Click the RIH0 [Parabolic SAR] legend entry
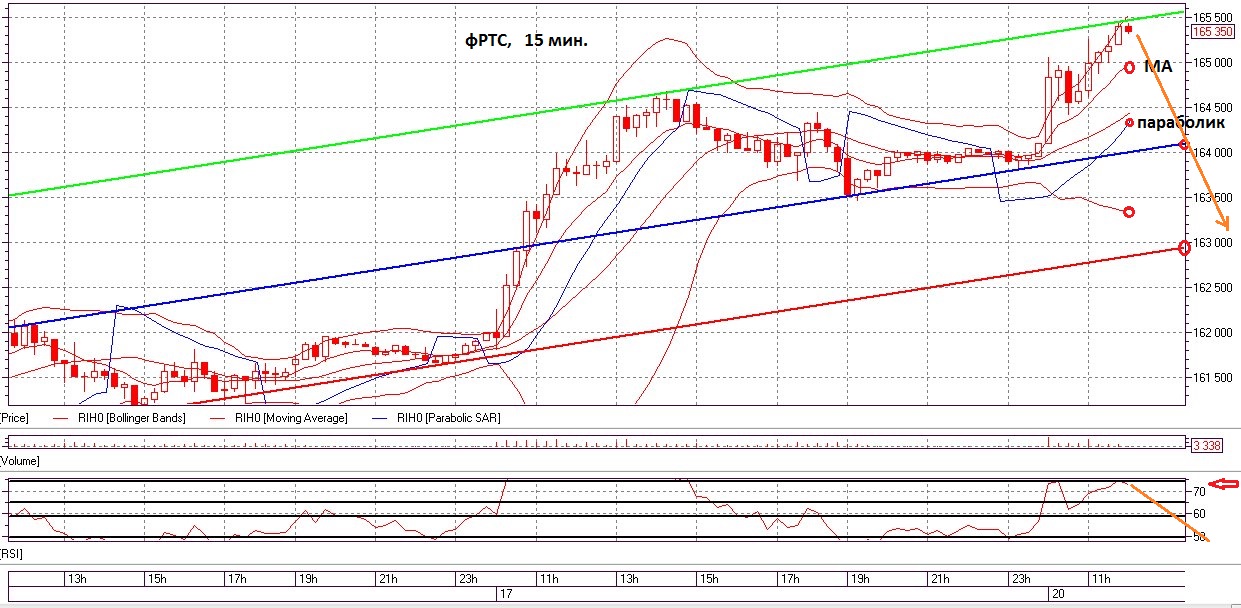This screenshot has height=608, width=1241. [448, 418]
